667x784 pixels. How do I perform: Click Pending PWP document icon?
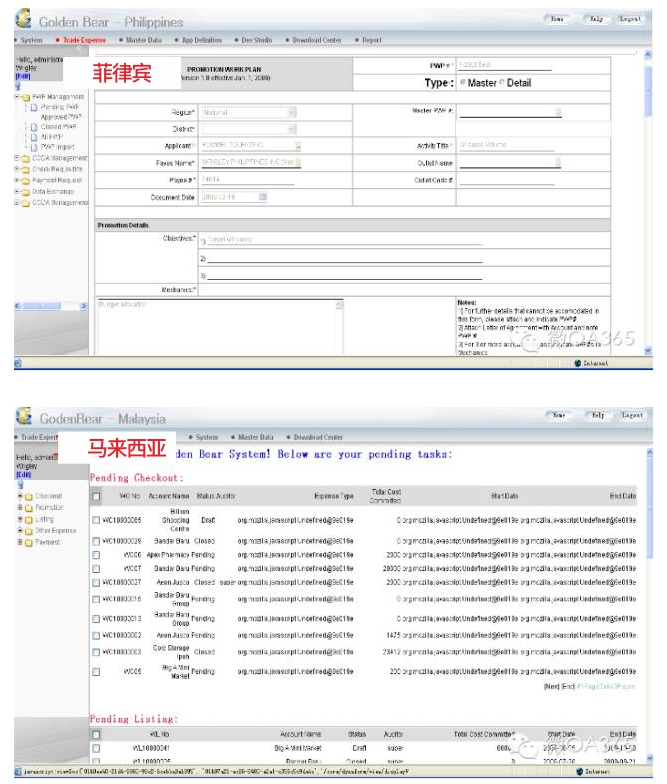34,107
